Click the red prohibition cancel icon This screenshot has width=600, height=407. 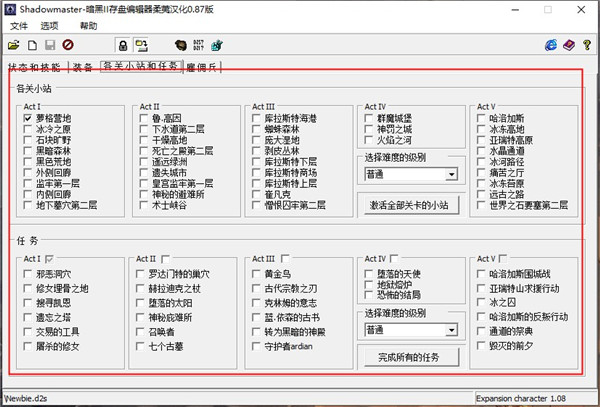point(68,45)
